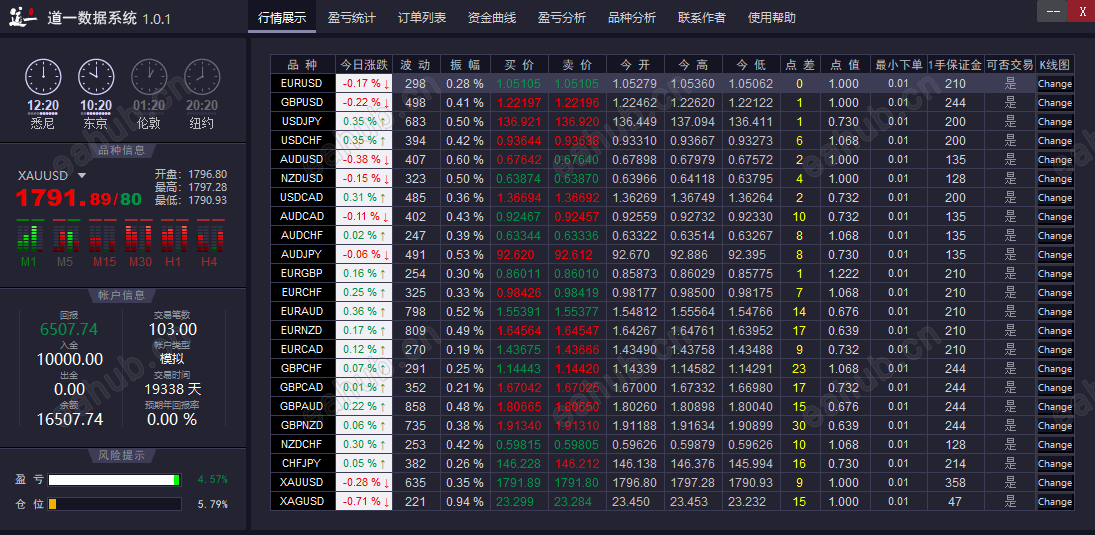The height and width of the screenshot is (535, 1095).
Task: Click GBPAUD bid price 1.80665
Action: (x=519, y=406)
